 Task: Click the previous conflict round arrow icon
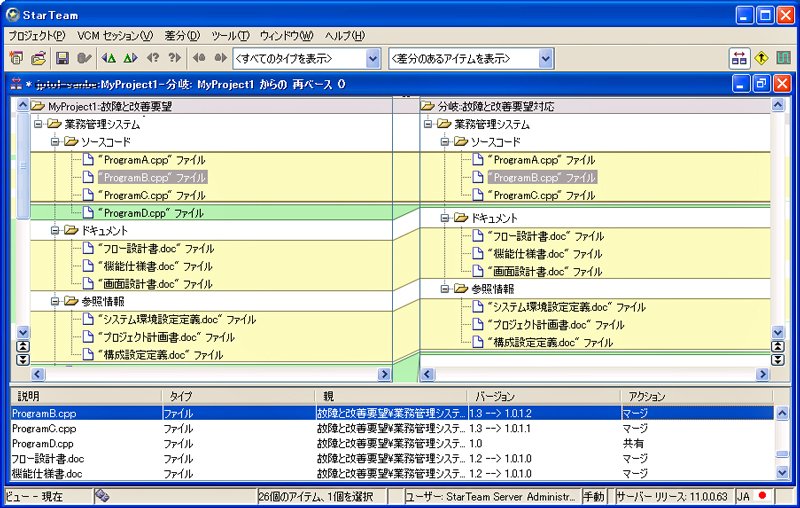pyautogui.click(x=199, y=58)
